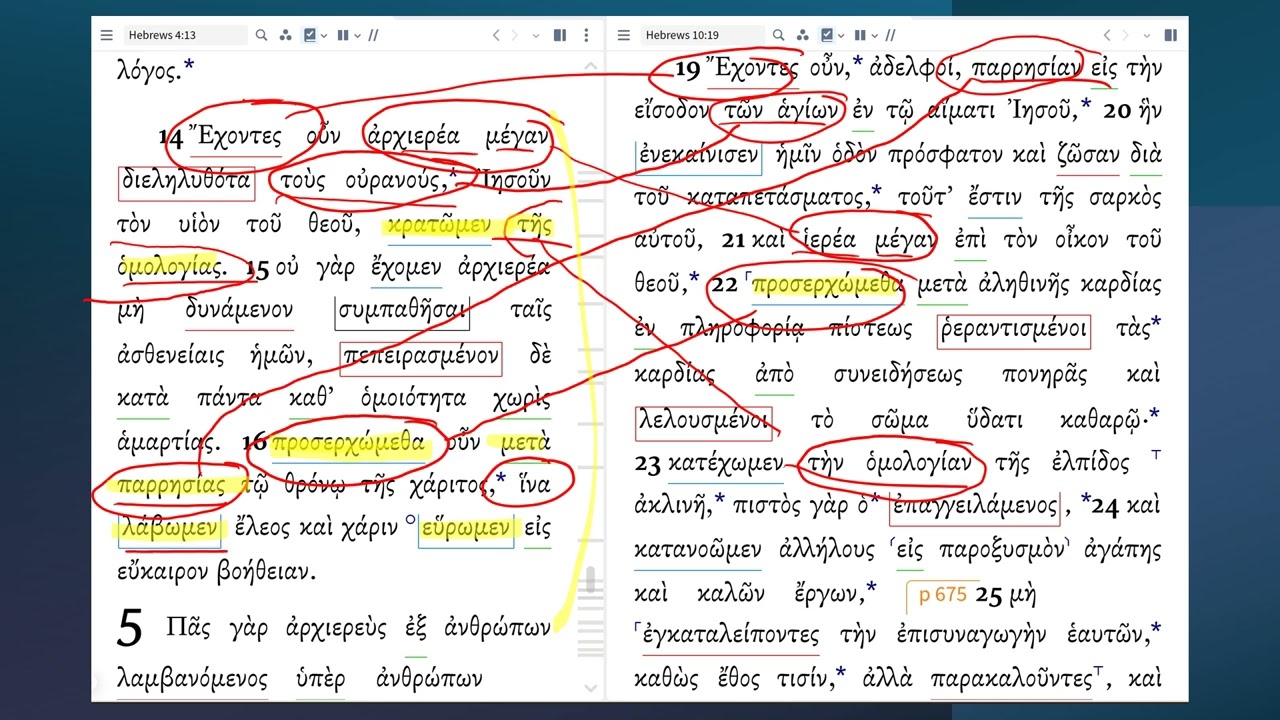Click left panel scrollbar down arrow
Viewport: 1280px width, 720px height.
pos(590,689)
